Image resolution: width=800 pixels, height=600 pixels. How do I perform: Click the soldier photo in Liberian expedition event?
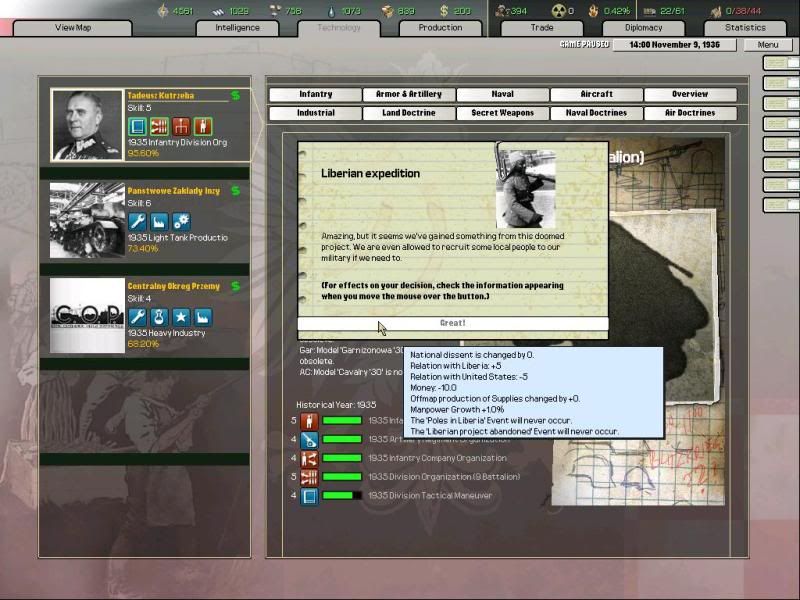tap(526, 188)
